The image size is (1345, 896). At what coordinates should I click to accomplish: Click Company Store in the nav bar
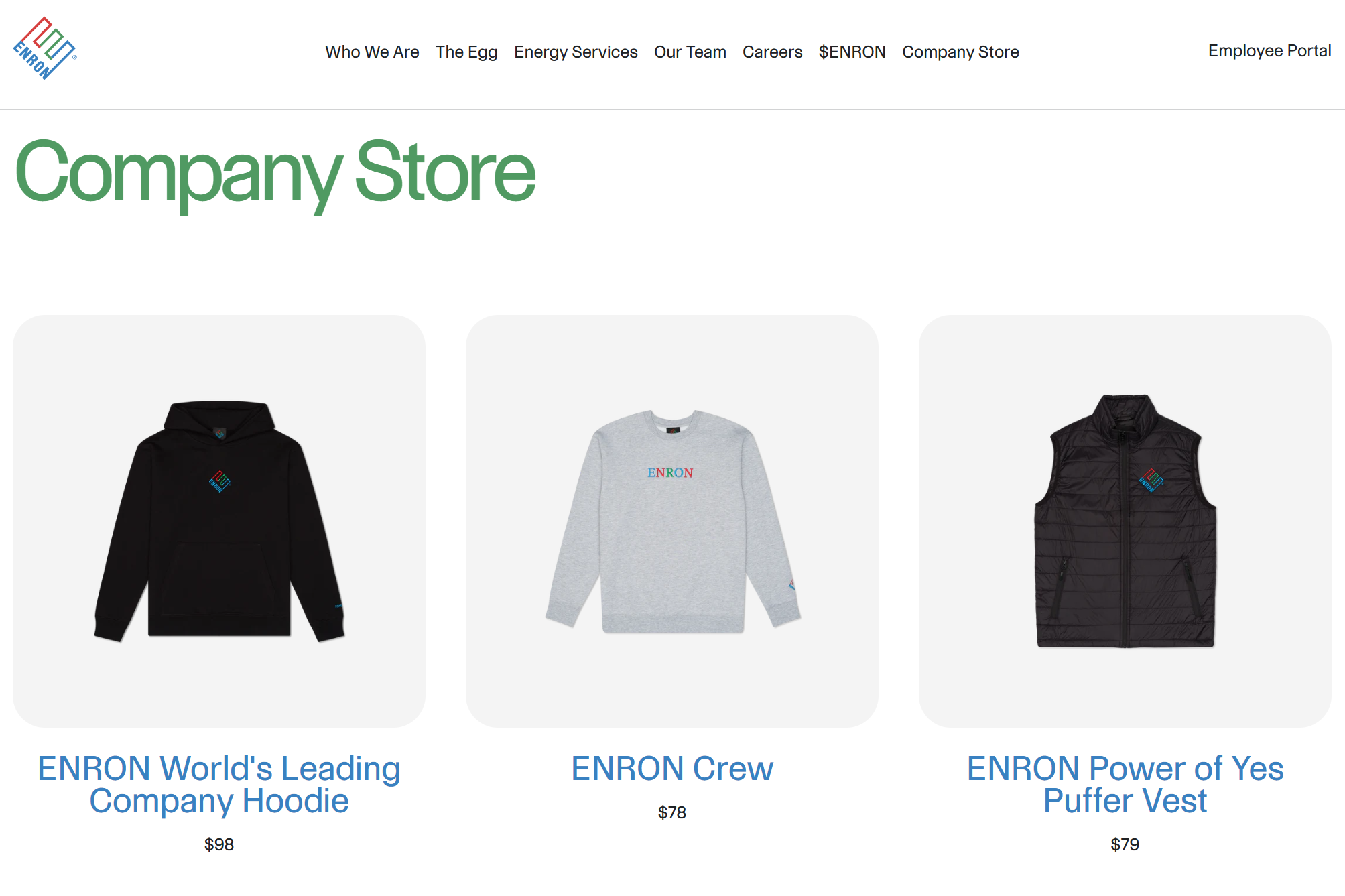pyautogui.click(x=960, y=52)
